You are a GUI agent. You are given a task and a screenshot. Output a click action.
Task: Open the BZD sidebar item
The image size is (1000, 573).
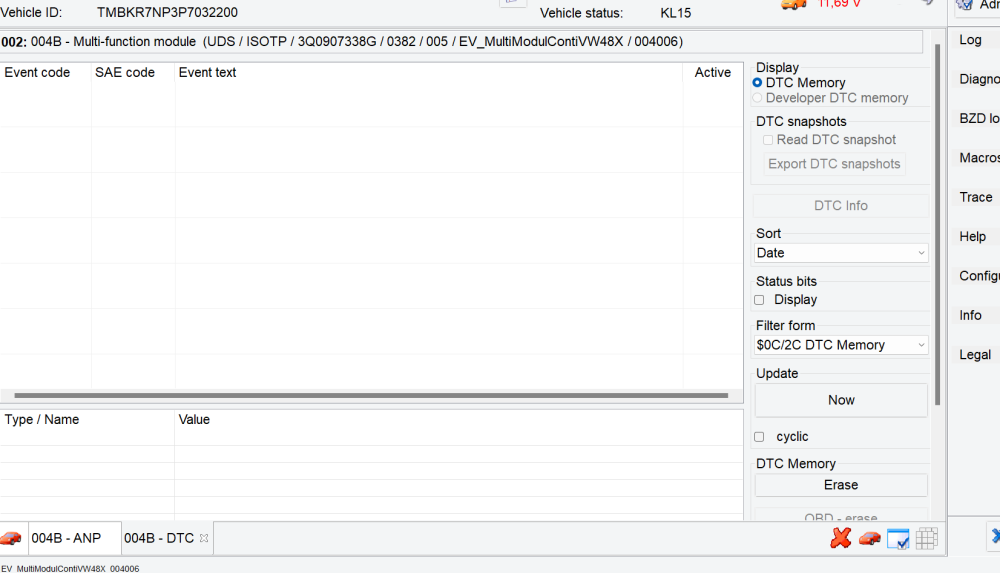tap(979, 118)
